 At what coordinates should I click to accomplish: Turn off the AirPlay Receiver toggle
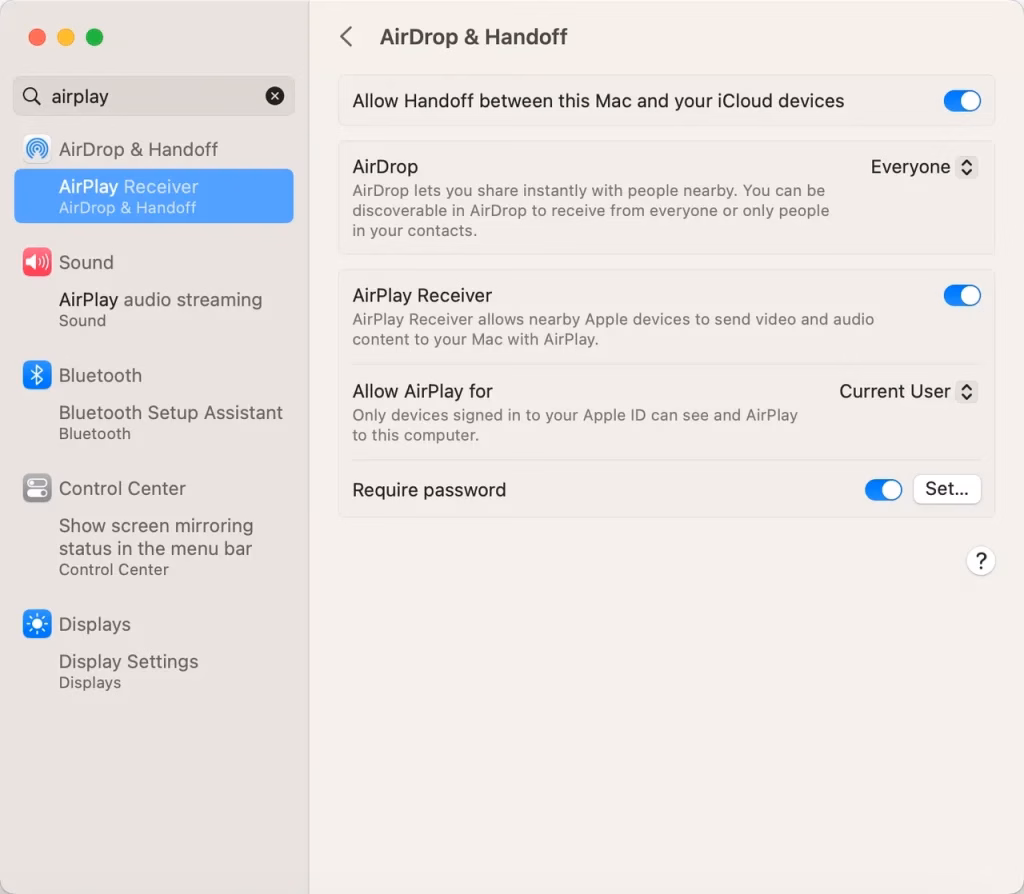(x=961, y=295)
